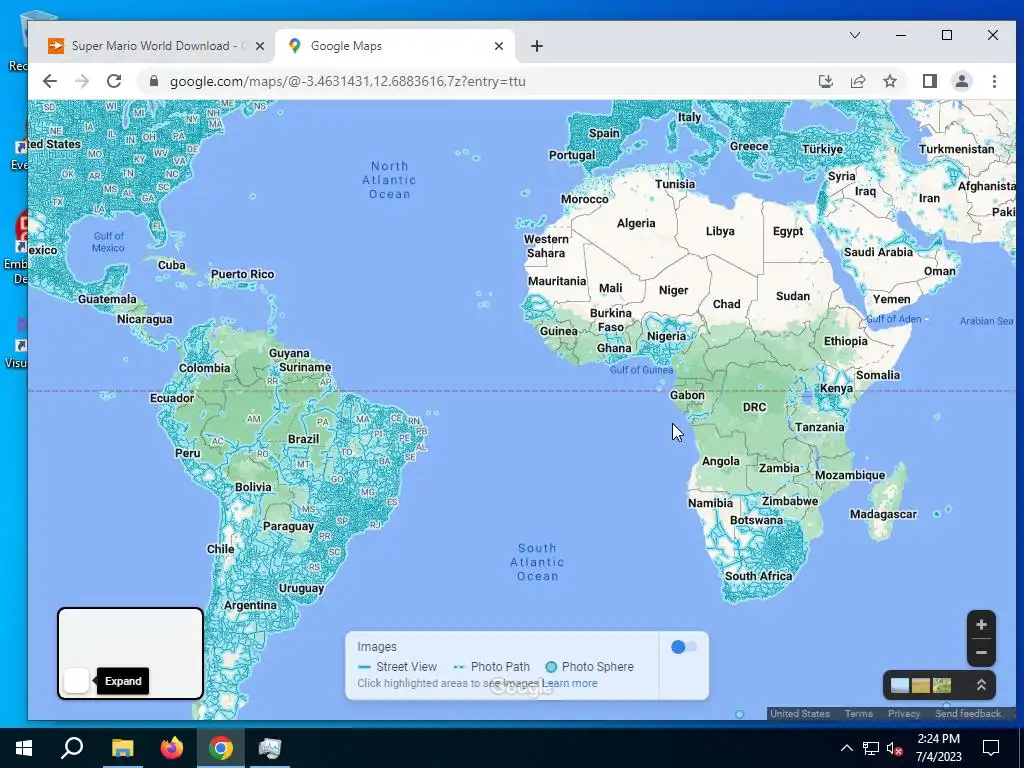Viewport: 1024px width, 768px height.
Task: Open File Explorer from the taskbar
Action: [122, 748]
